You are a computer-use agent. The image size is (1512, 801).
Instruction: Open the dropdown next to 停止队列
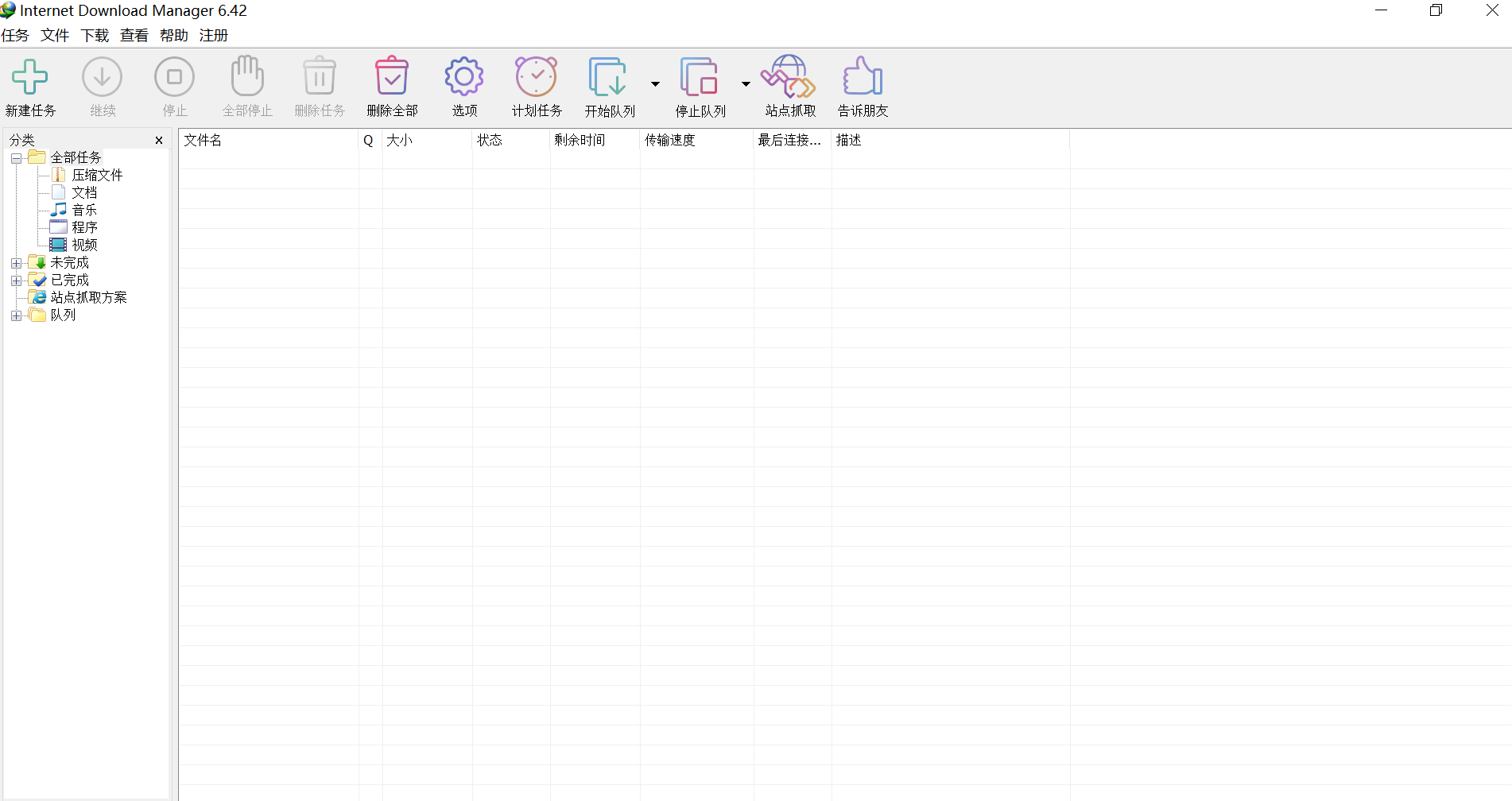(x=746, y=83)
